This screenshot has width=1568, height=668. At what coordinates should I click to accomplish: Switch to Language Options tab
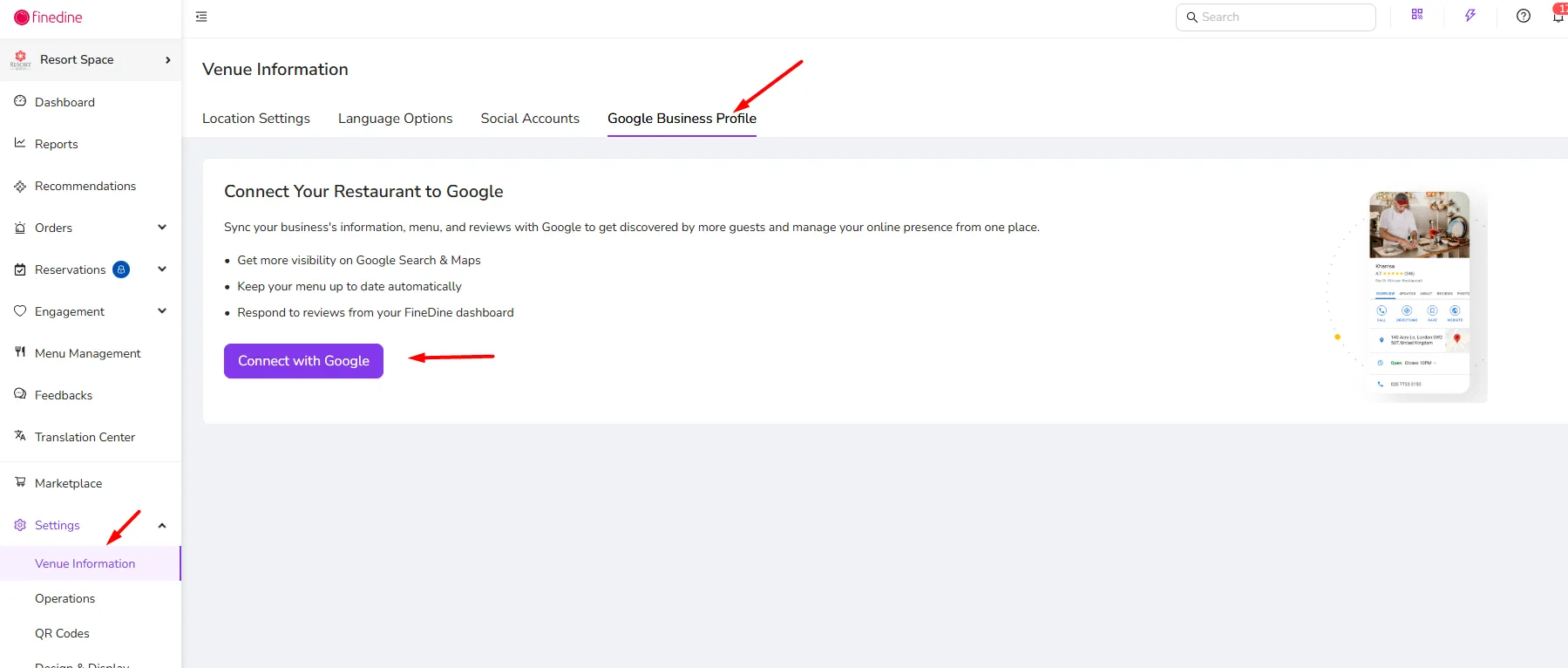point(395,119)
